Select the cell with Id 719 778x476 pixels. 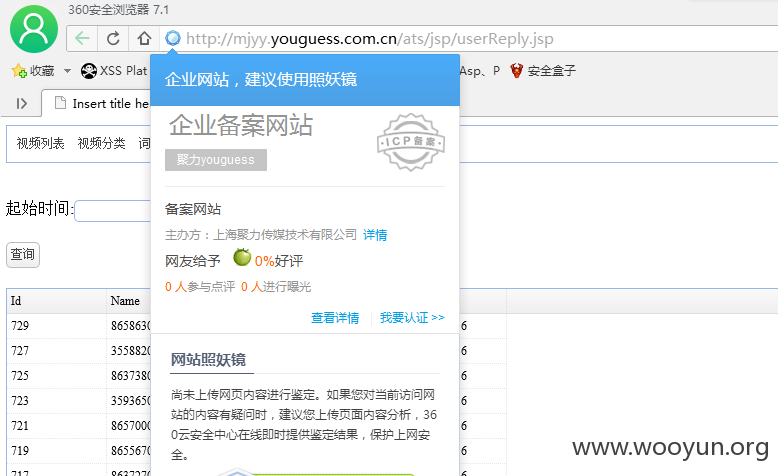(x=57, y=451)
